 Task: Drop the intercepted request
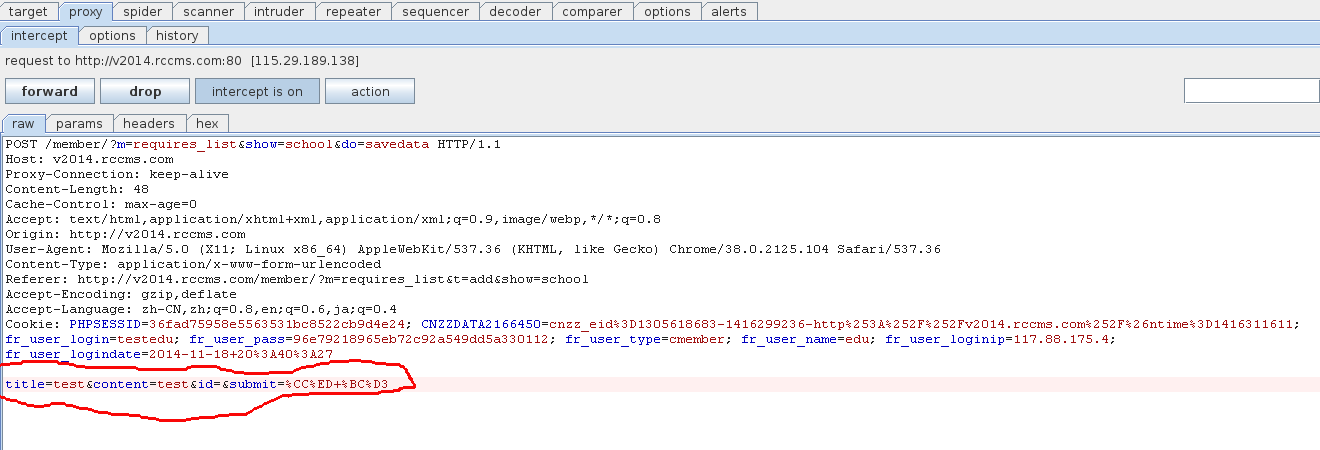point(145,91)
